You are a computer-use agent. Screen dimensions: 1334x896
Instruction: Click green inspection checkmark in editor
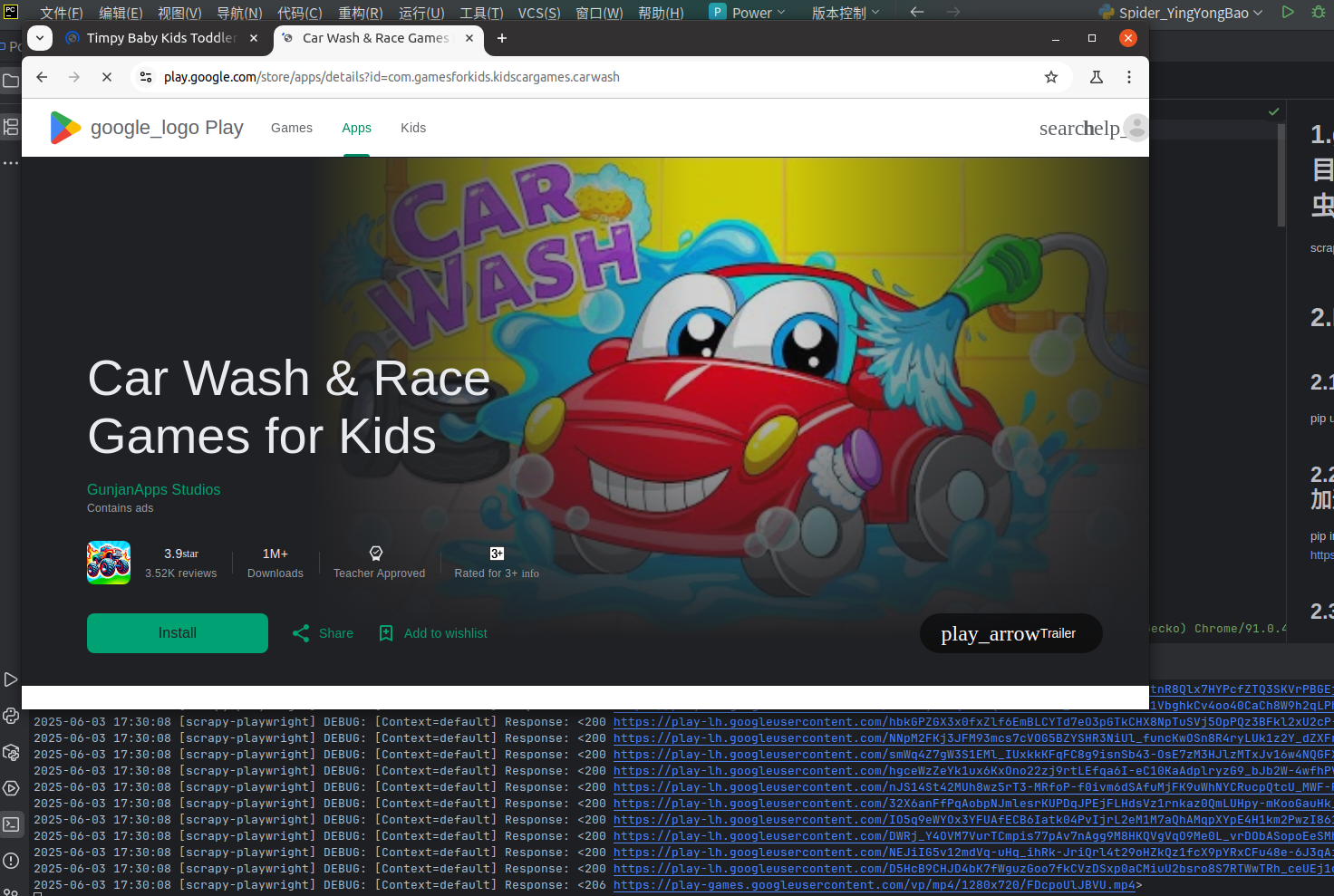1274,111
